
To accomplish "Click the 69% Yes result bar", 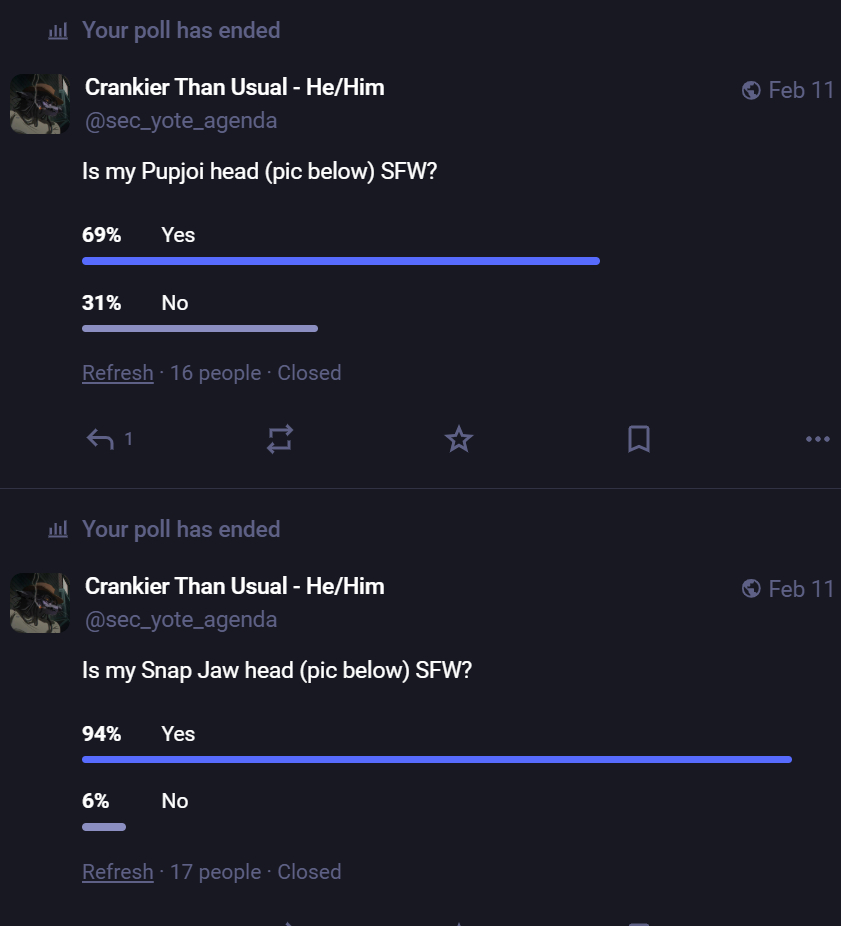I will tap(340, 261).
